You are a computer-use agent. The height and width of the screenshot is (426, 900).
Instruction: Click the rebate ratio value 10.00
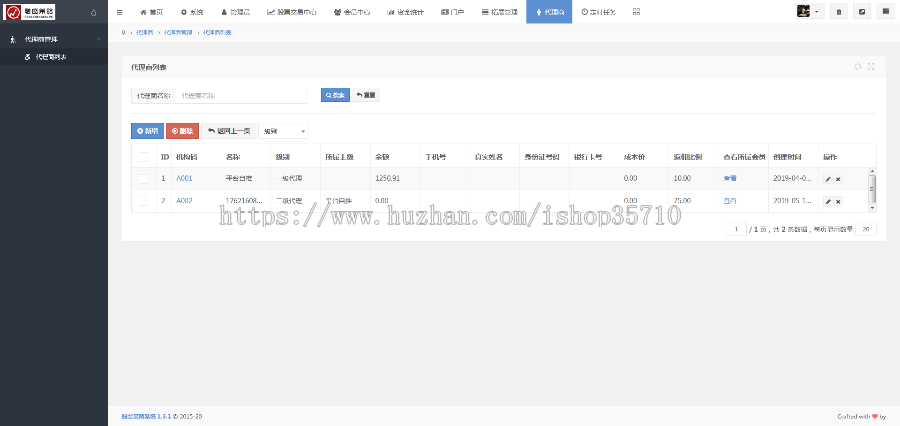pyautogui.click(x=682, y=179)
